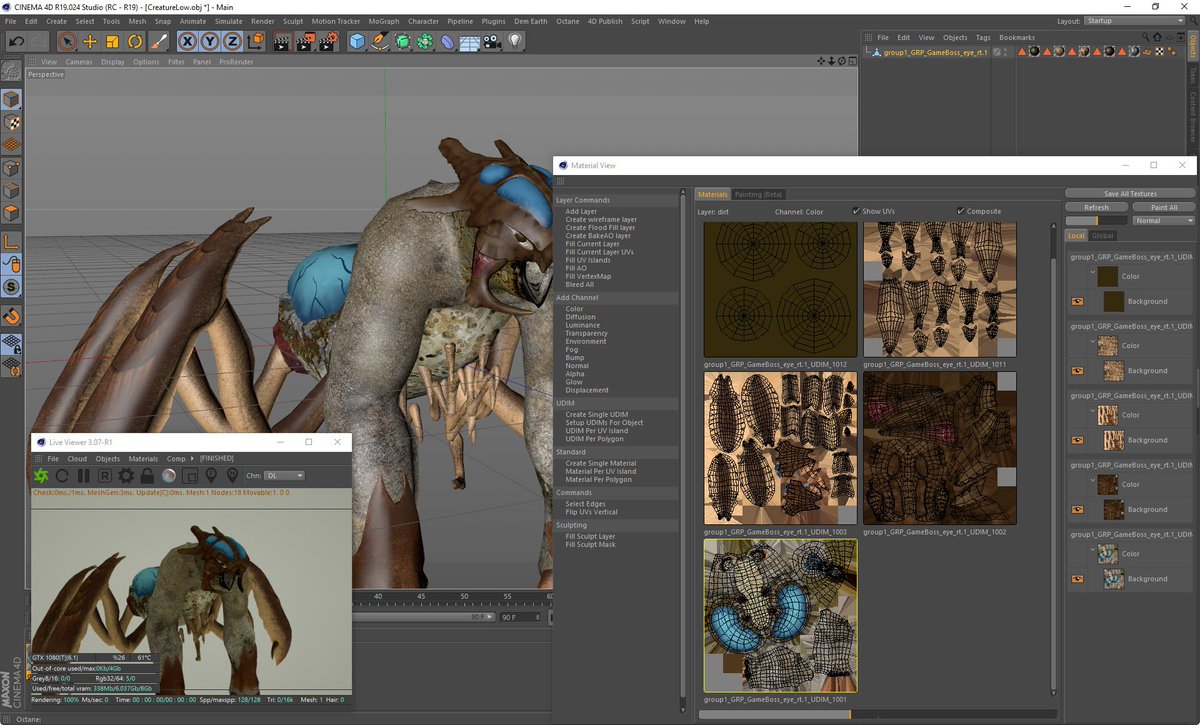This screenshot has width=1200, height=725.
Task: Select the Move tool in top toolbar
Action: point(90,42)
